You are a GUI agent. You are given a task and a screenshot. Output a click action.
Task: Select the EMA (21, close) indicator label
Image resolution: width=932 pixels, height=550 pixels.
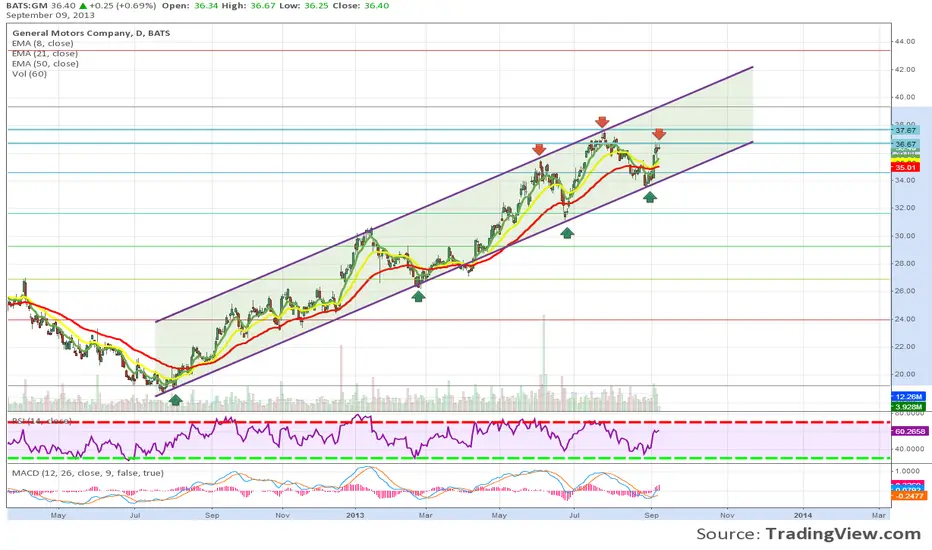point(45,53)
